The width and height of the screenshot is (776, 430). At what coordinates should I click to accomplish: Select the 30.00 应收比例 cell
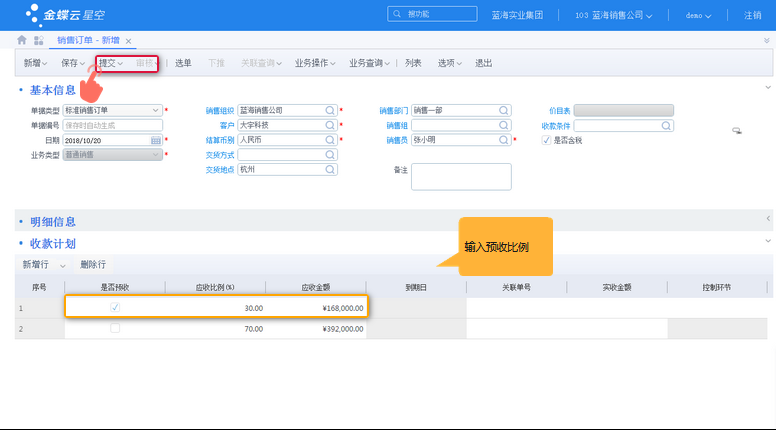(x=215, y=308)
